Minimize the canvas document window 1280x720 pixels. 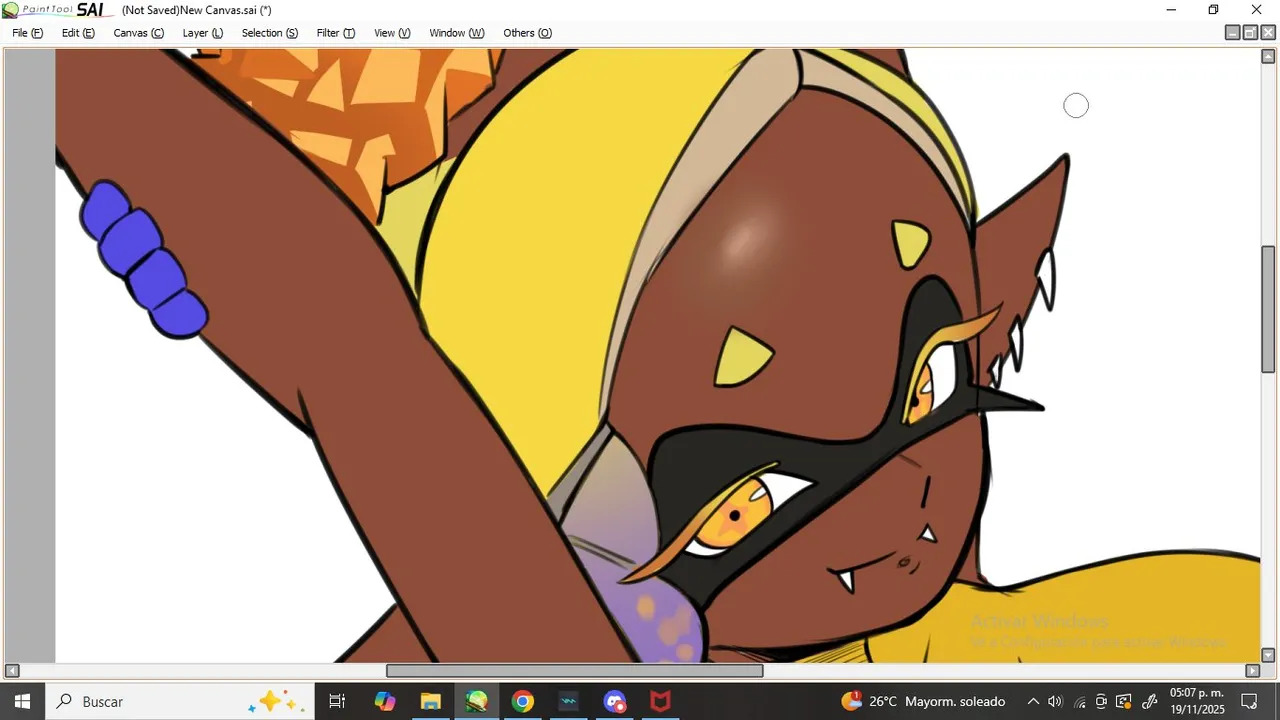(1233, 33)
